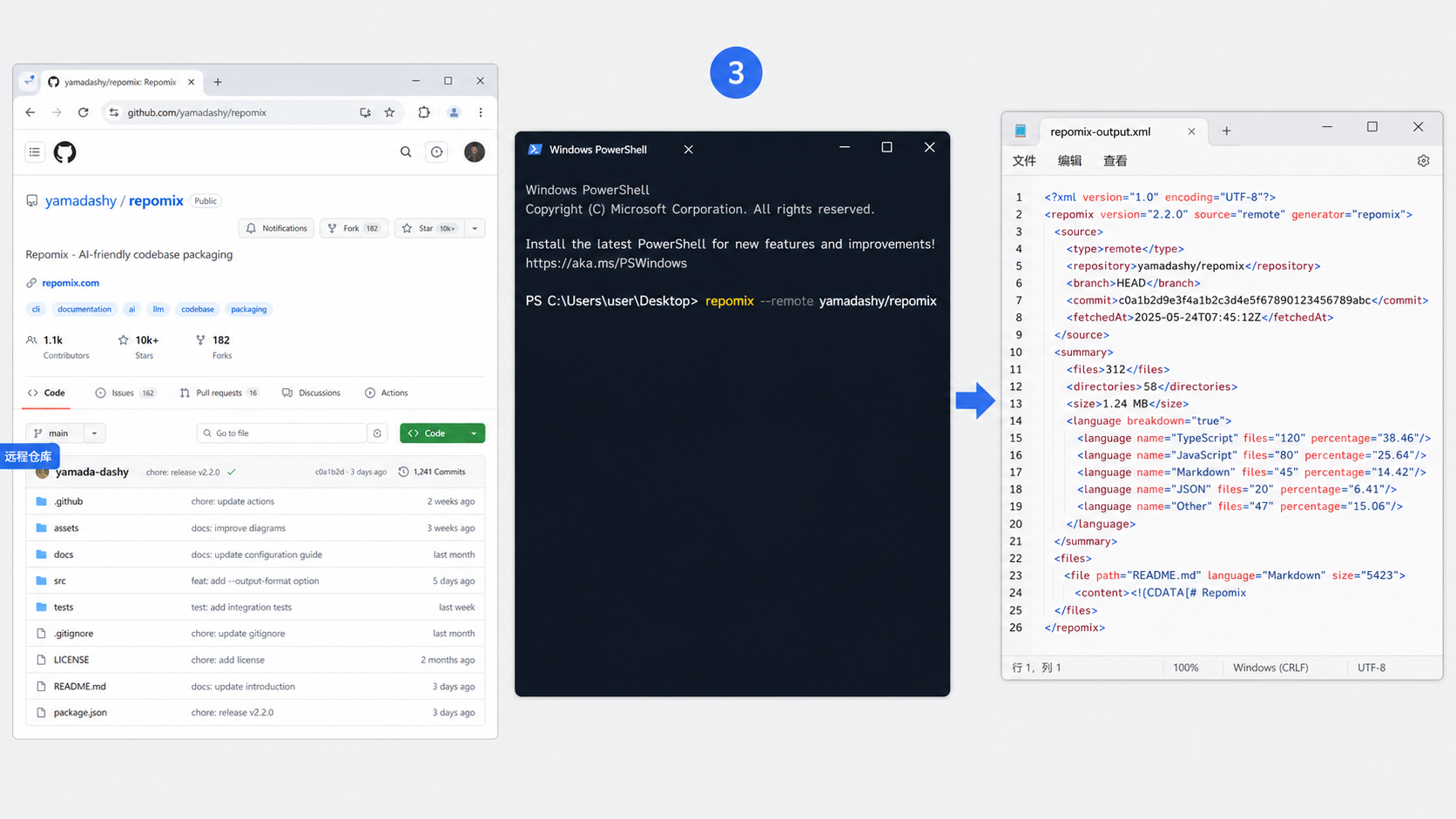Click the file icon of the package.json row

pos(41,713)
